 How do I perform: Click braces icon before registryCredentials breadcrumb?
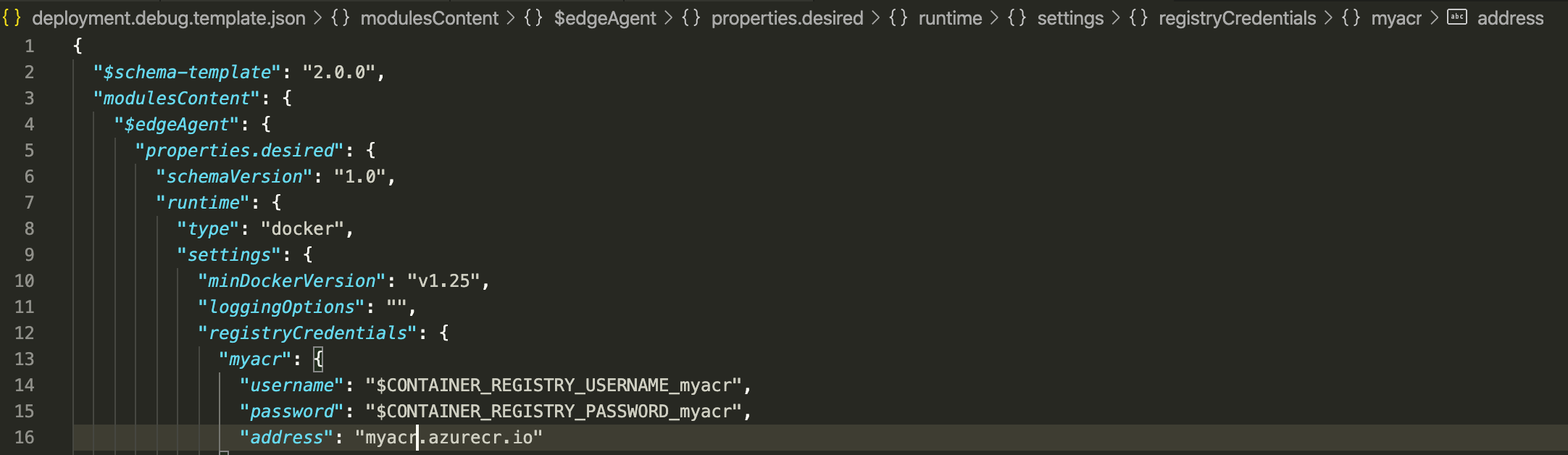(1139, 18)
